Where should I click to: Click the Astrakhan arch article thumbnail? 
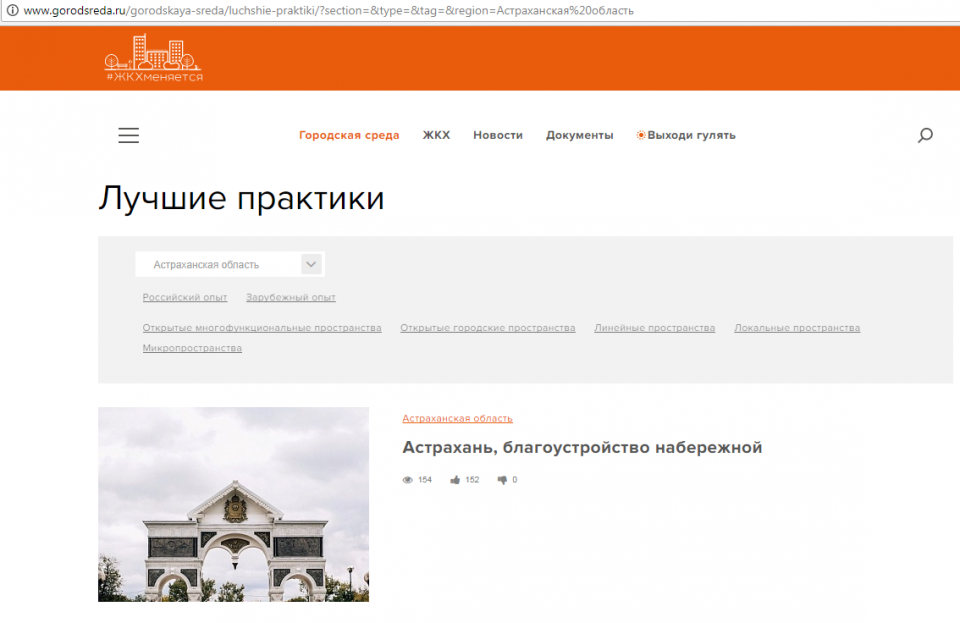(x=233, y=504)
